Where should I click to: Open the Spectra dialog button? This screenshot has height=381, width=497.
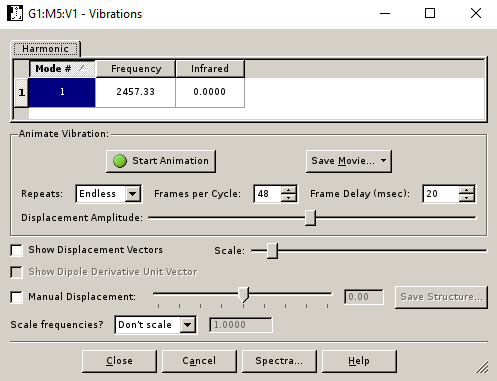pyautogui.click(x=279, y=361)
